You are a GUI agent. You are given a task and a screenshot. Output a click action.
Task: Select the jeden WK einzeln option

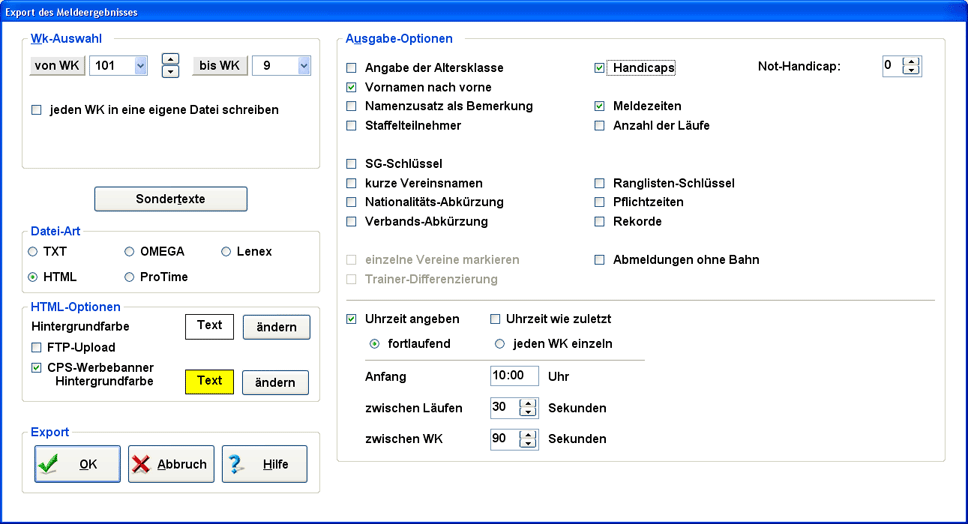coord(500,344)
